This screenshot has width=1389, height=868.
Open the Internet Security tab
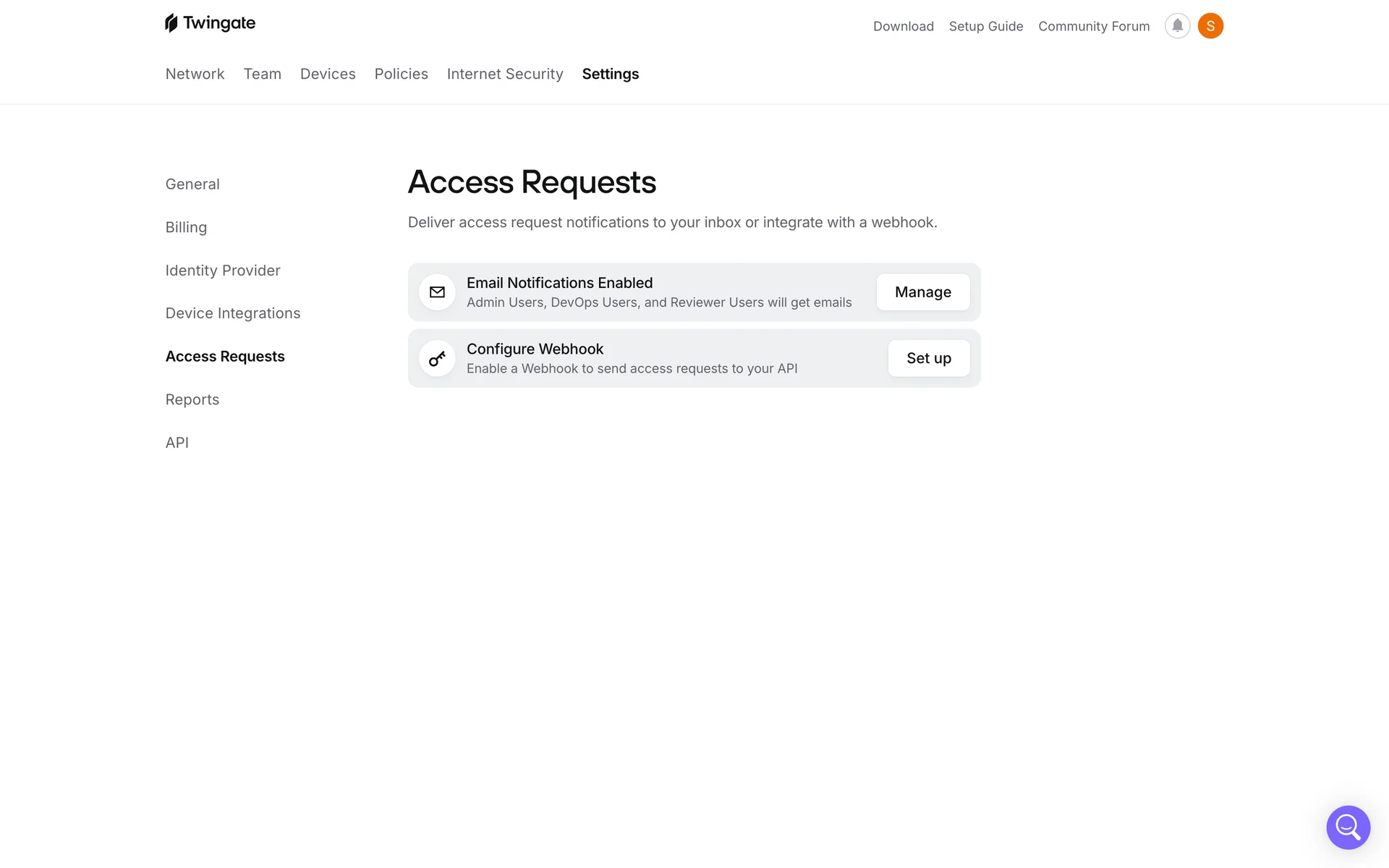coord(505,74)
